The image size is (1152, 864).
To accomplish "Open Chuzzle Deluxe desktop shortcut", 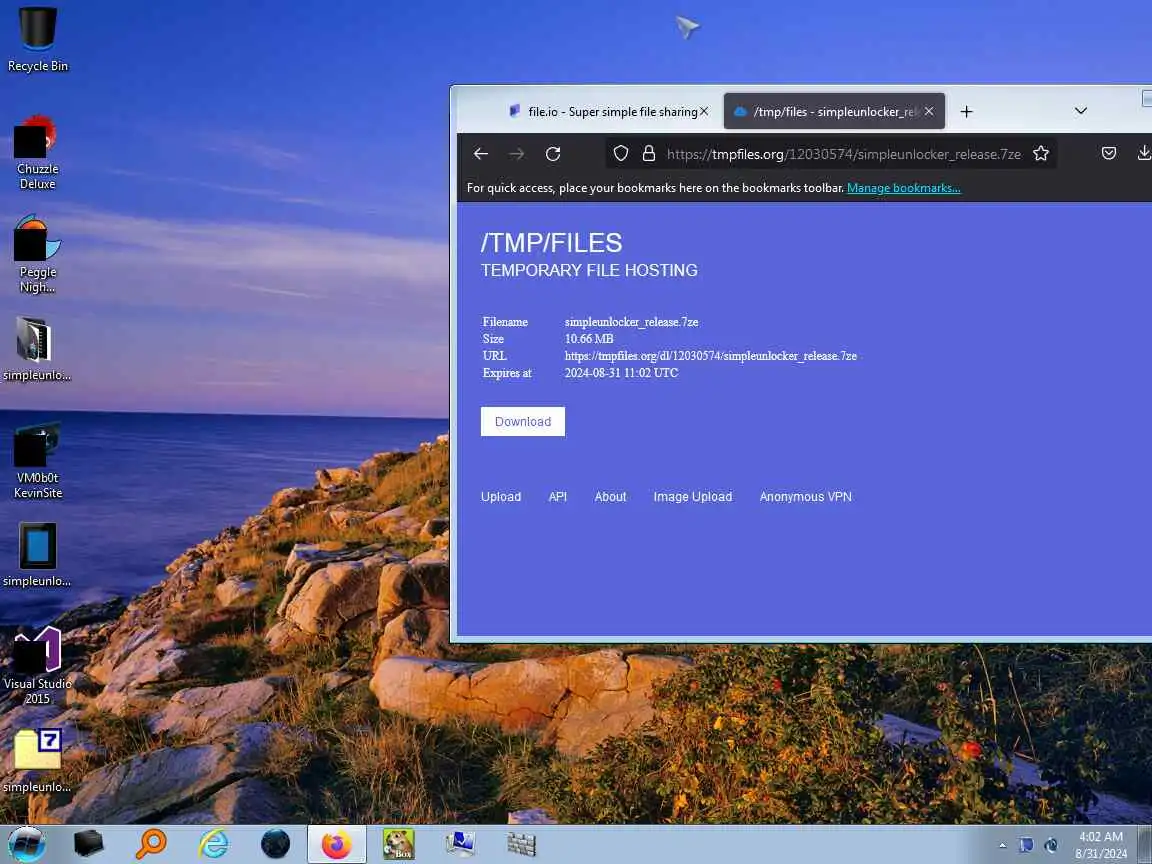I will [37, 153].
